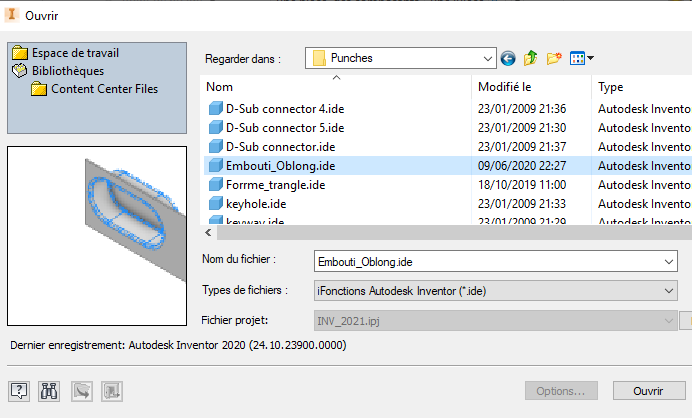Open the Types de fichiers dropdown
The width and height of the screenshot is (692, 418).
pos(668,291)
